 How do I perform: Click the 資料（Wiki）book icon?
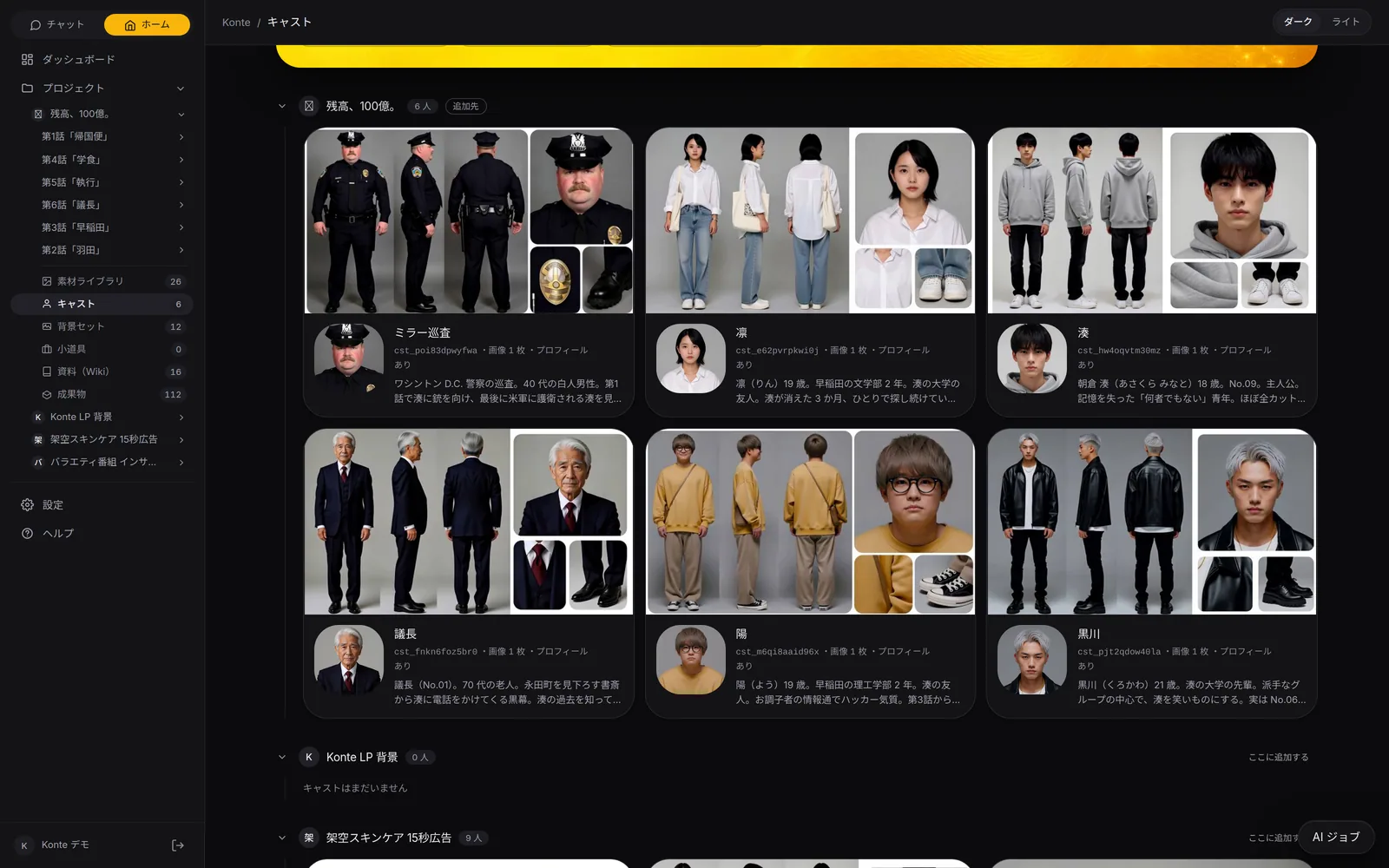pos(47,372)
